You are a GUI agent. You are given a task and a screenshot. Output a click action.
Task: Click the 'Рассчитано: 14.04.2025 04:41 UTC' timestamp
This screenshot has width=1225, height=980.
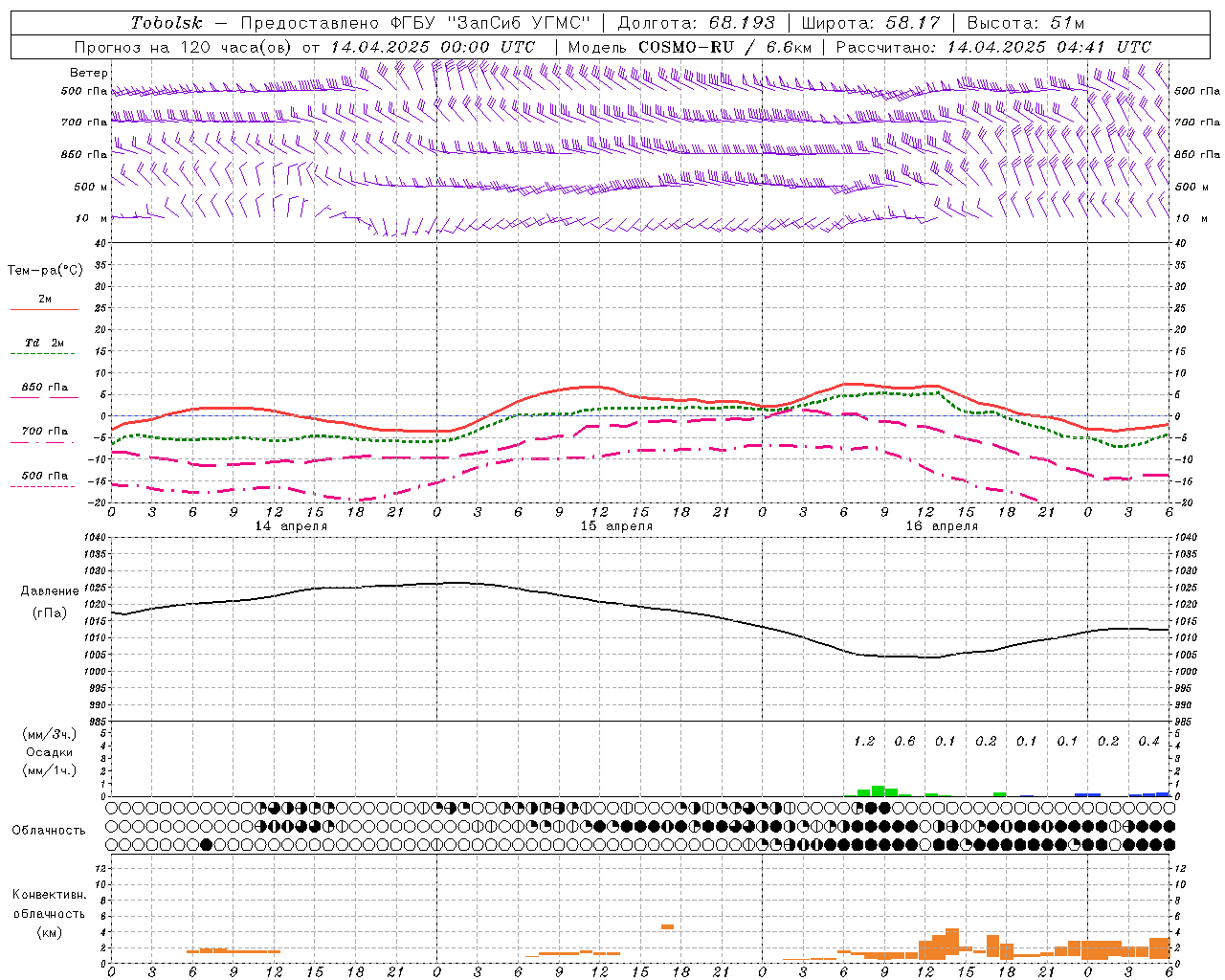(993, 47)
